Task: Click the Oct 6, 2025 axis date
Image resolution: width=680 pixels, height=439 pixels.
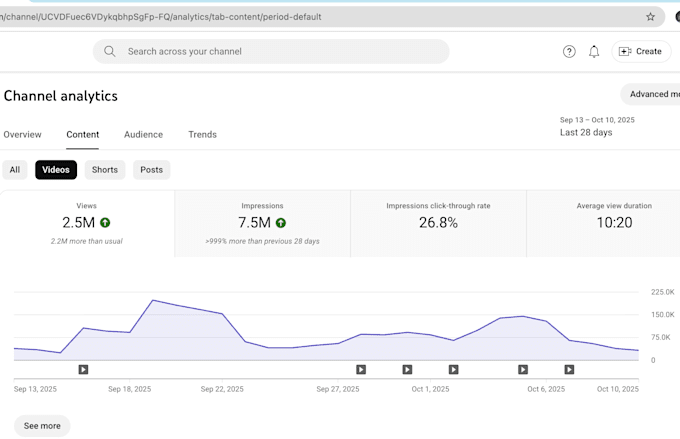Action: 546,389
